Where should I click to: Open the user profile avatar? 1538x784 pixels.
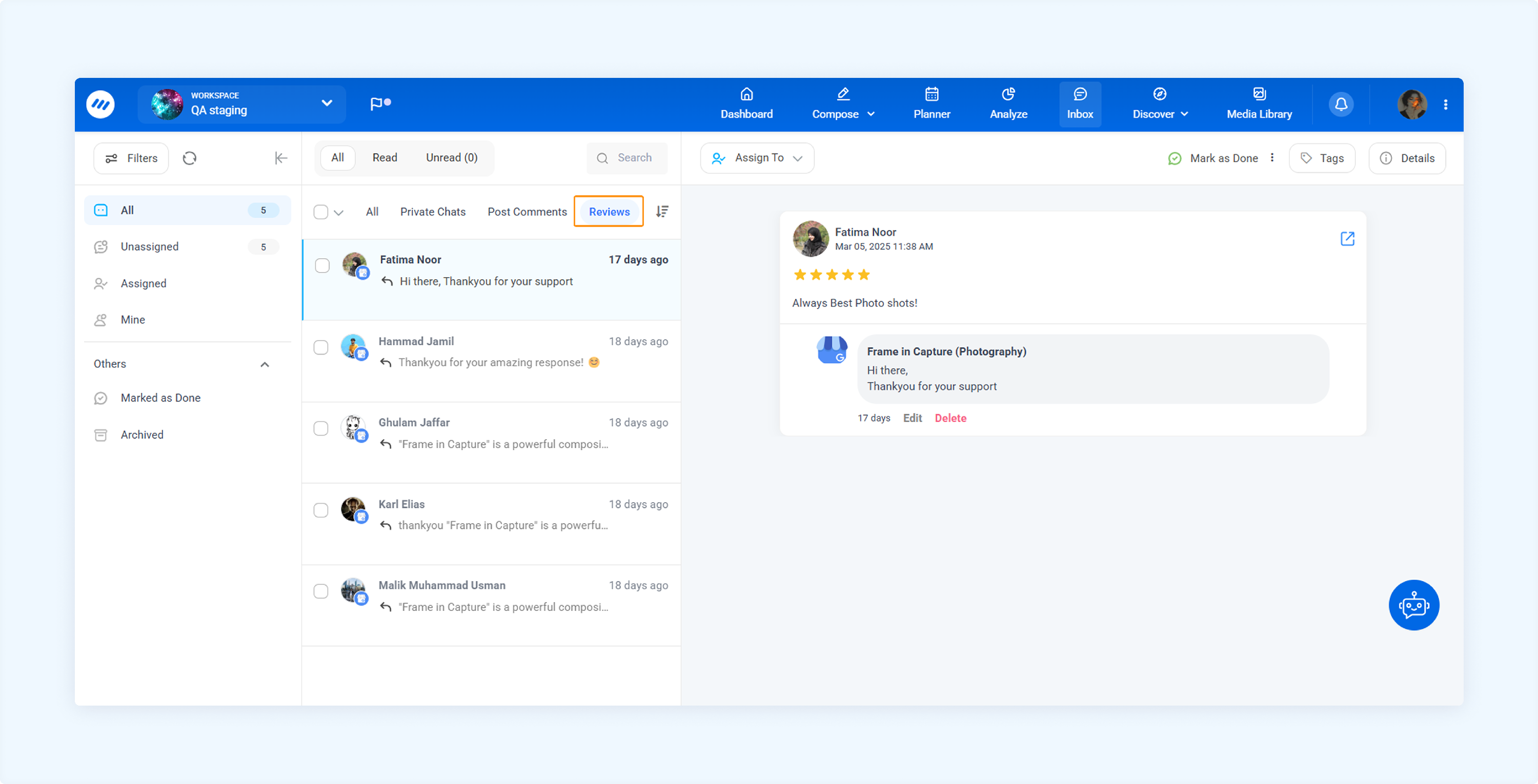coord(1412,105)
